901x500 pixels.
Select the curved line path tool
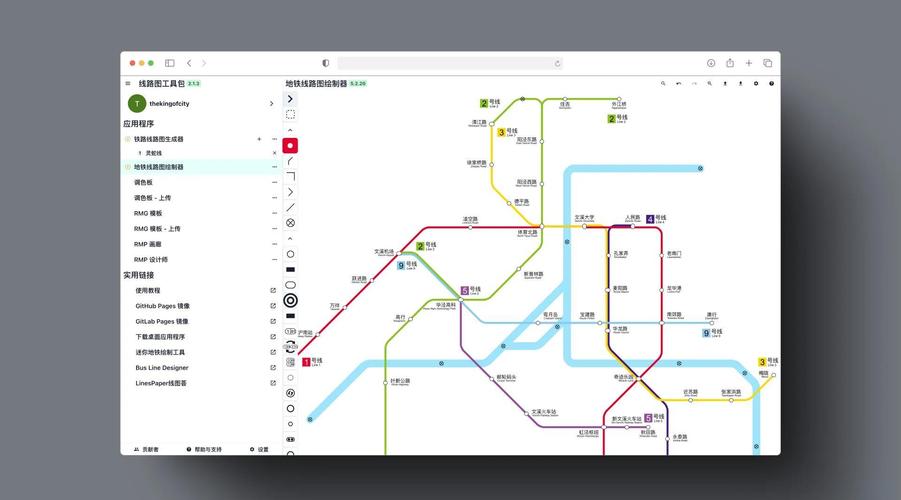click(x=290, y=161)
